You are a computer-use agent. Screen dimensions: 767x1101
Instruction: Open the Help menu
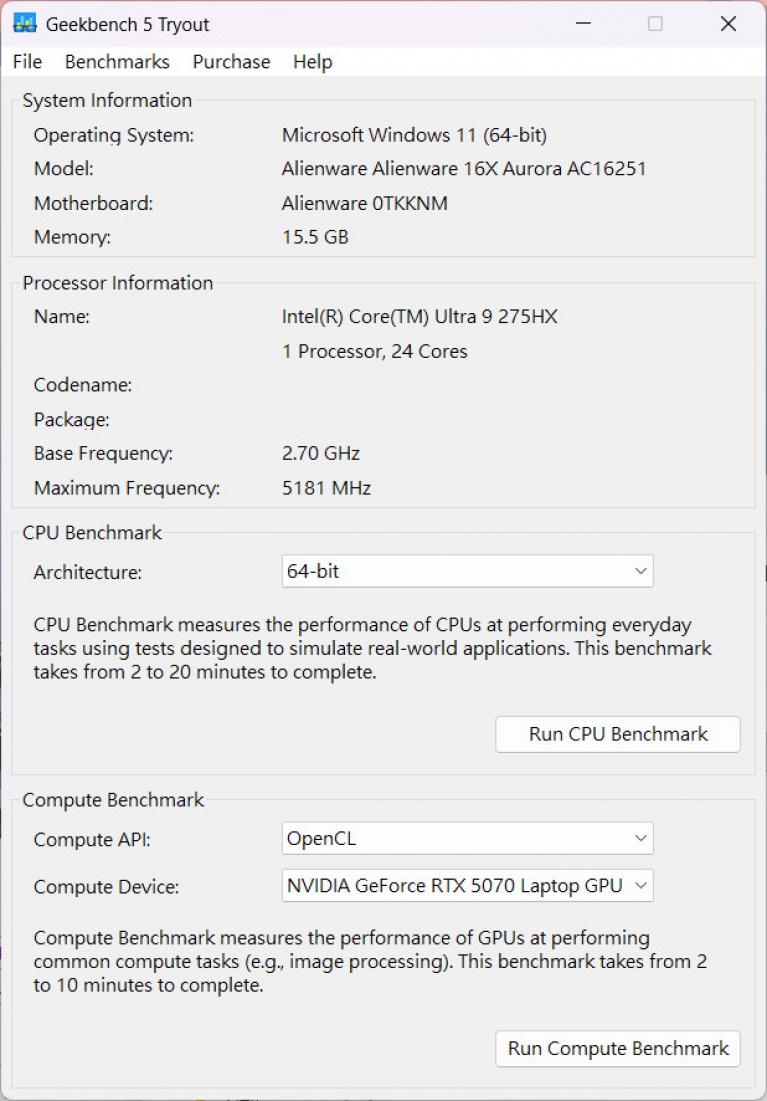[312, 62]
